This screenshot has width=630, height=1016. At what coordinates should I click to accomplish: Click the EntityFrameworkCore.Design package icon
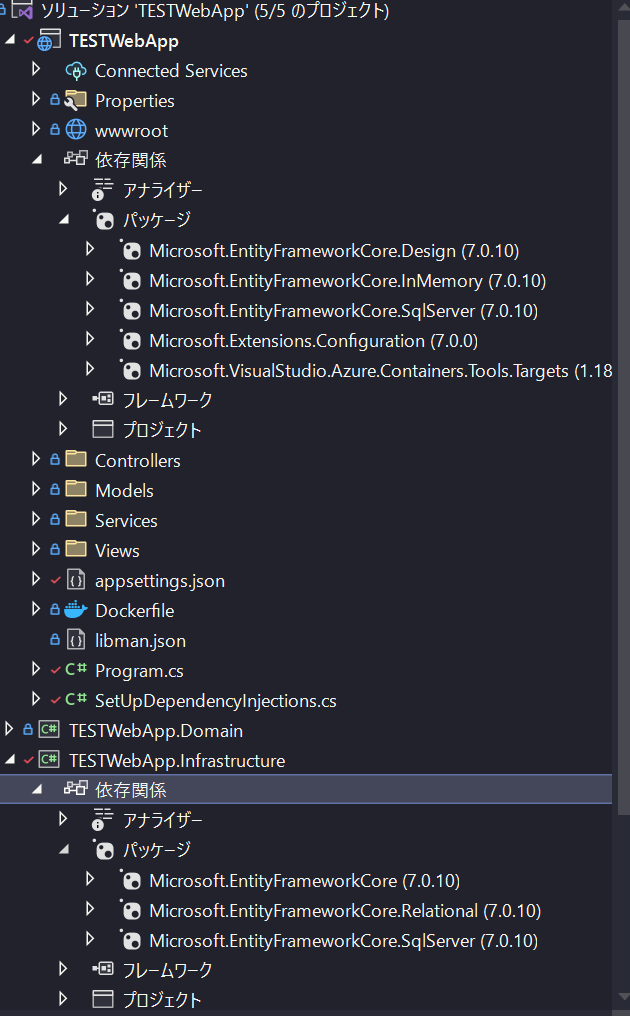(131, 251)
